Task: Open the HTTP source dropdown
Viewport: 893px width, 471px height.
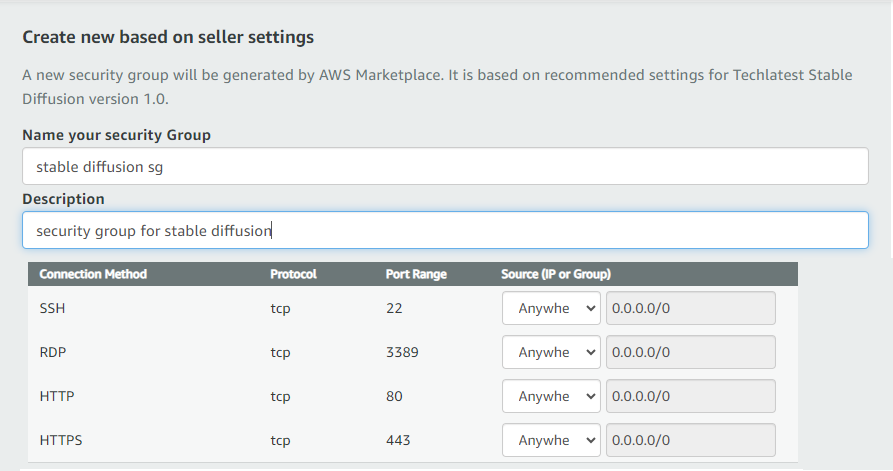Action: click(551, 396)
